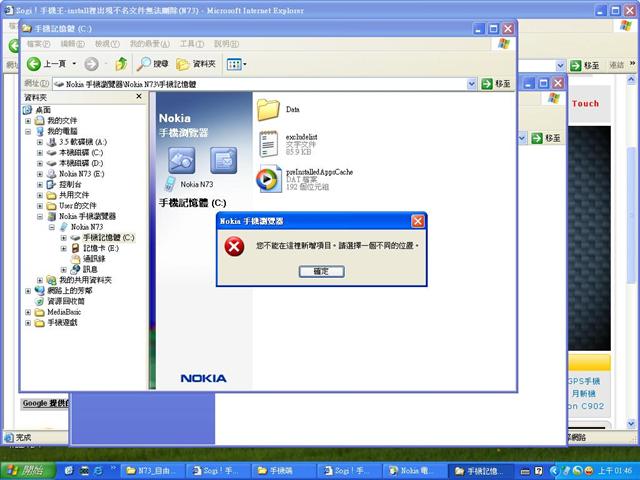Toggle the Folders (資料夾) toolbar button
640x480 pixels.
pyautogui.click(x=196, y=64)
